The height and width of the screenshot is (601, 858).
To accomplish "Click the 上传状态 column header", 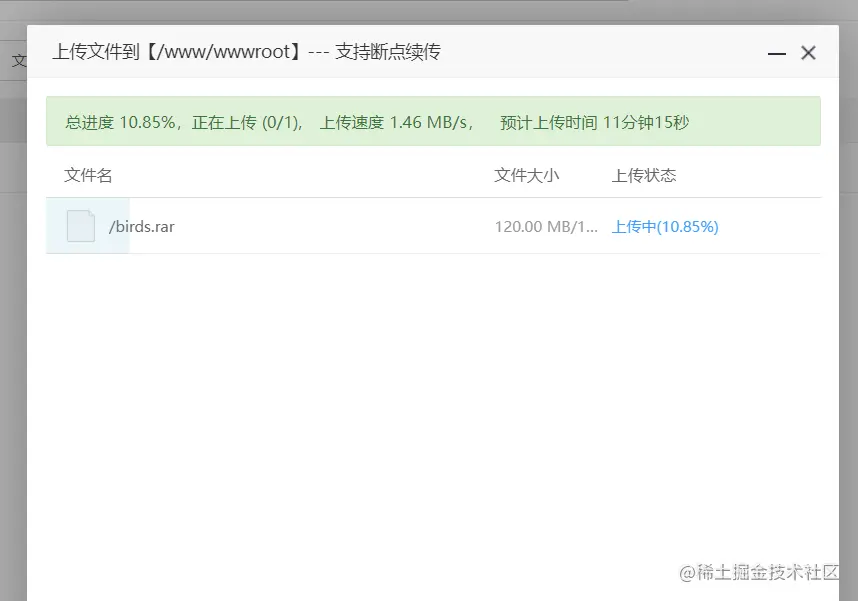I will pos(644,175).
